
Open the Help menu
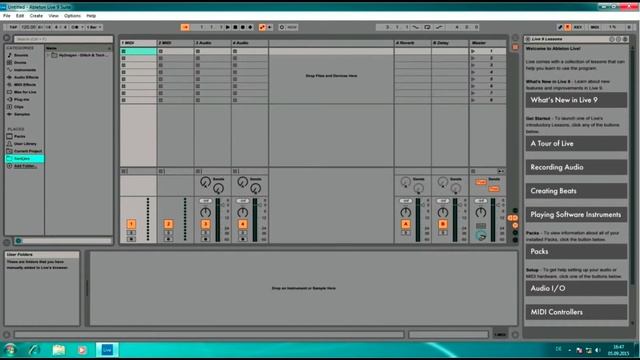coord(91,16)
